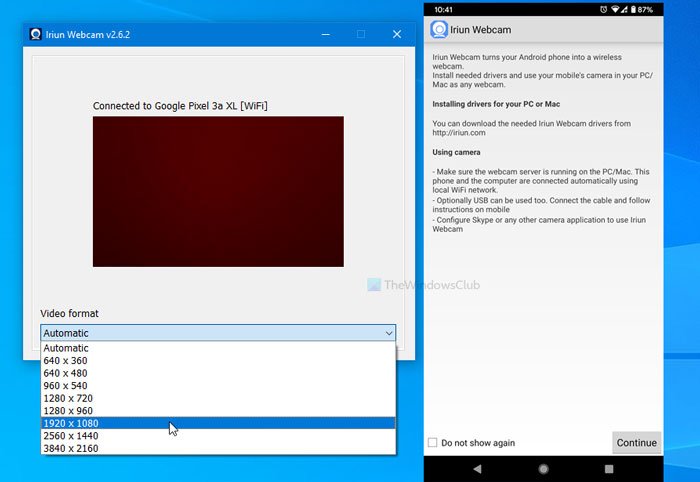Screen dimensions: 700x482
Task: Click 'Connected to Google Pixel 3a XL [WiFi]' text
Action: [x=180, y=106]
